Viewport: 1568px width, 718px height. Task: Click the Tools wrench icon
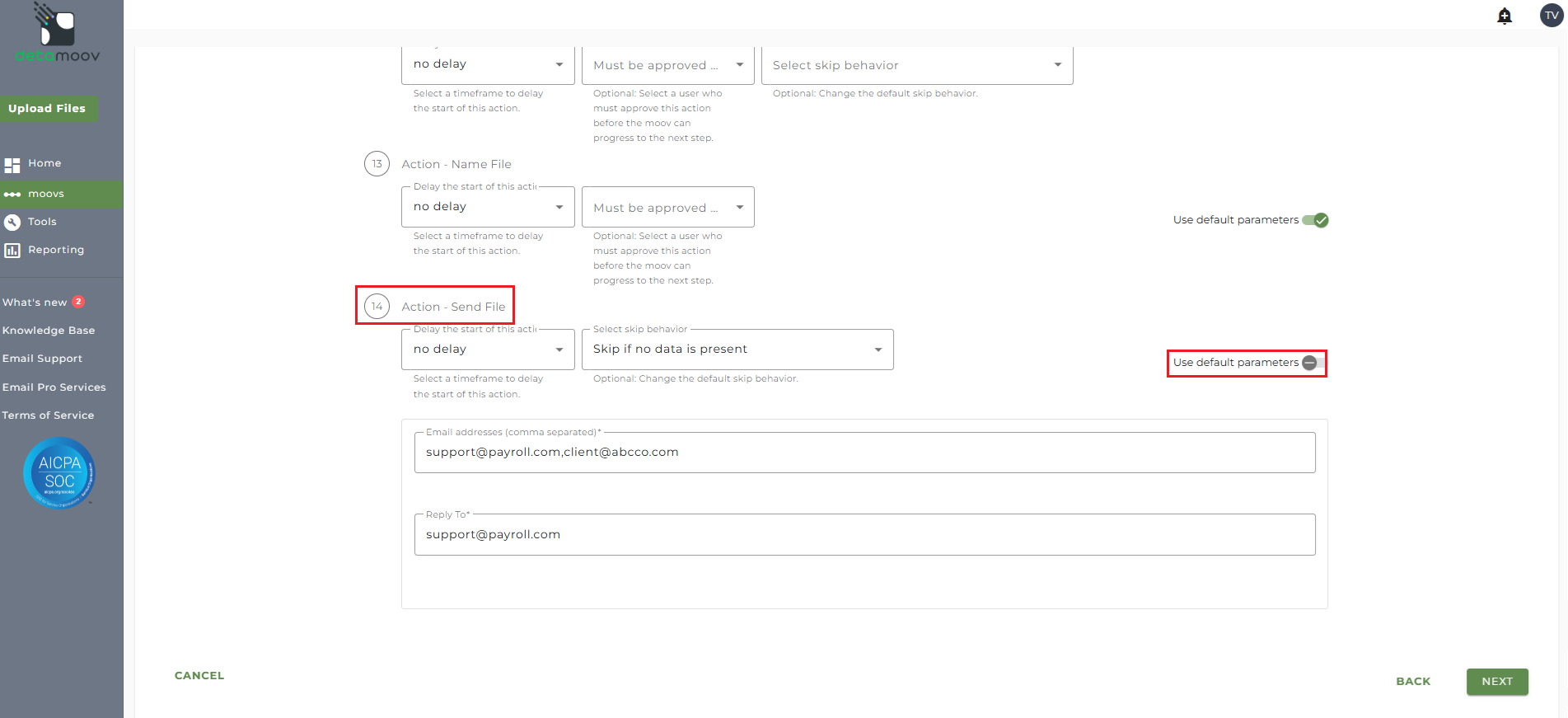coord(12,222)
